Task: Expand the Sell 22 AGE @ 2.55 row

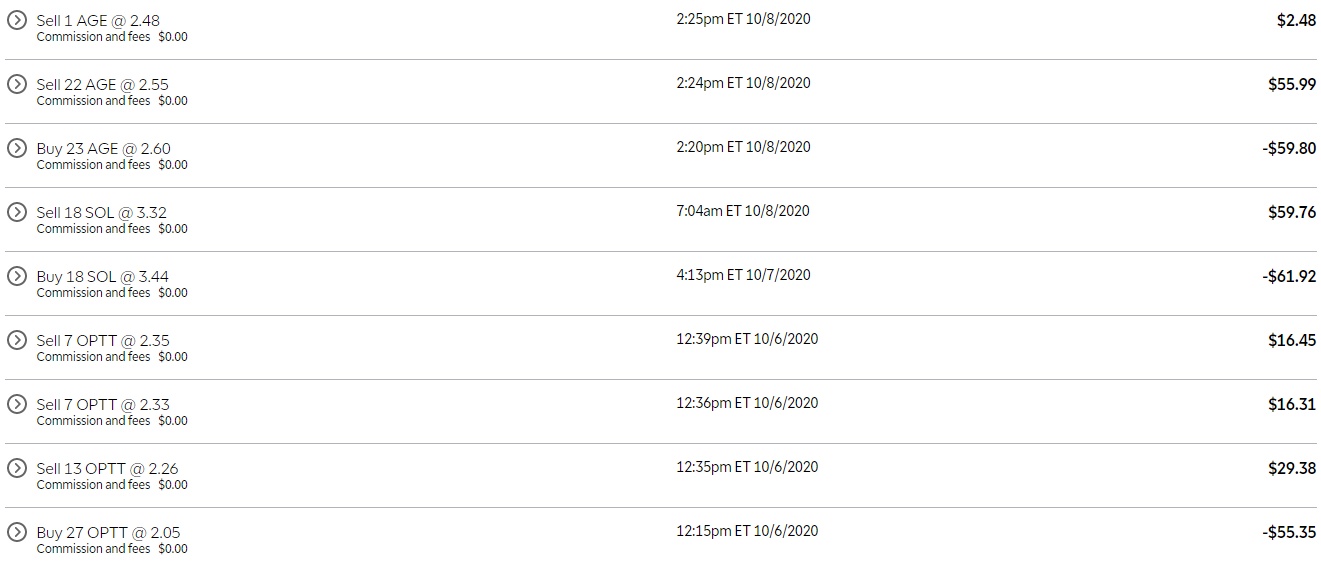Action: point(16,84)
